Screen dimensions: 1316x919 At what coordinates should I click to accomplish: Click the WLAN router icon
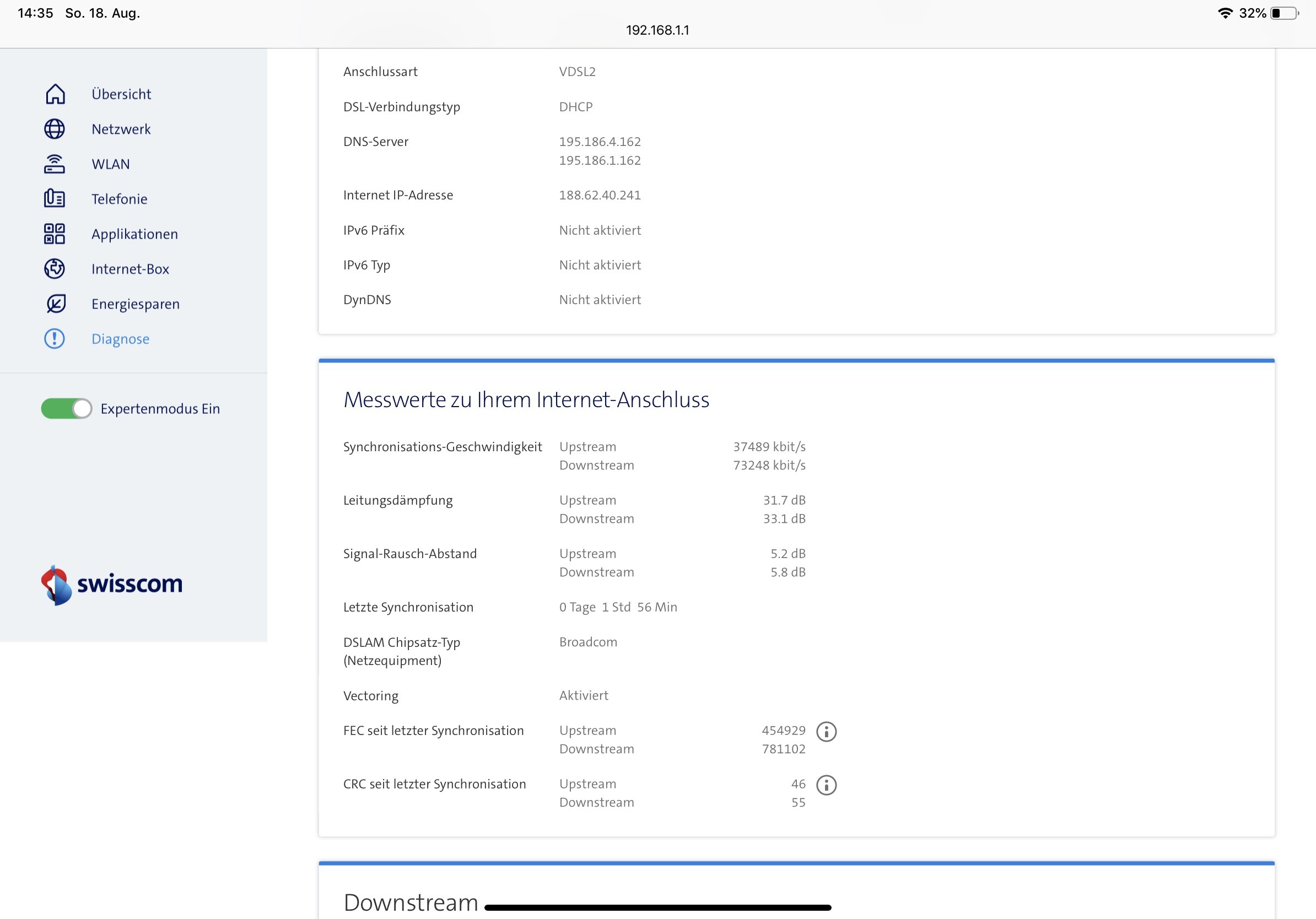point(55,164)
